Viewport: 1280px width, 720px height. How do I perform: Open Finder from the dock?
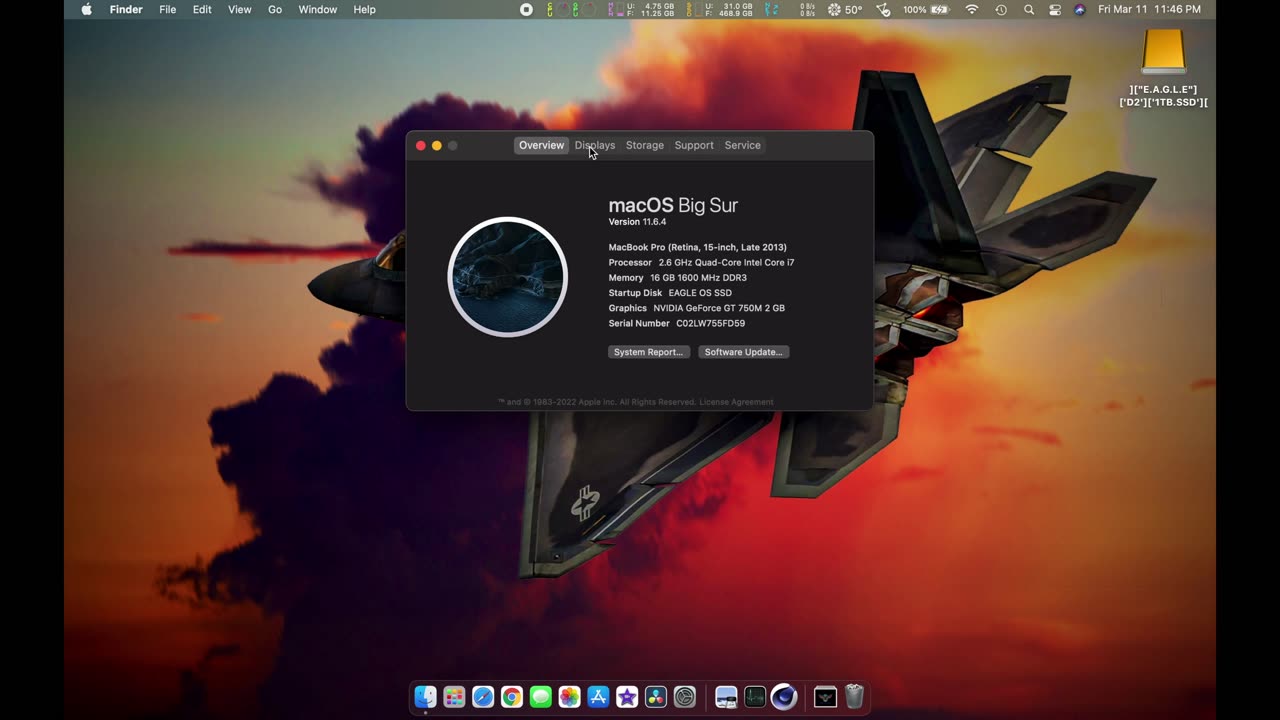425,697
